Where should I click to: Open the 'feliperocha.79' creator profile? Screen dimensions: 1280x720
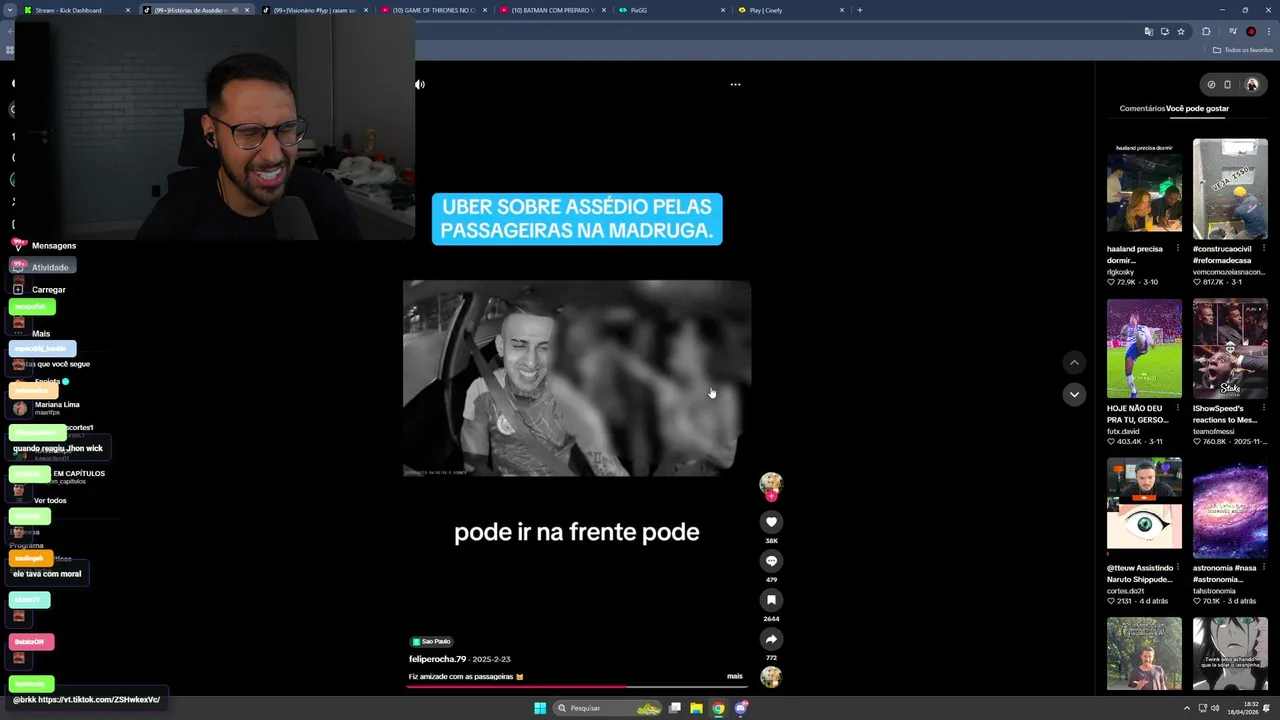437,659
